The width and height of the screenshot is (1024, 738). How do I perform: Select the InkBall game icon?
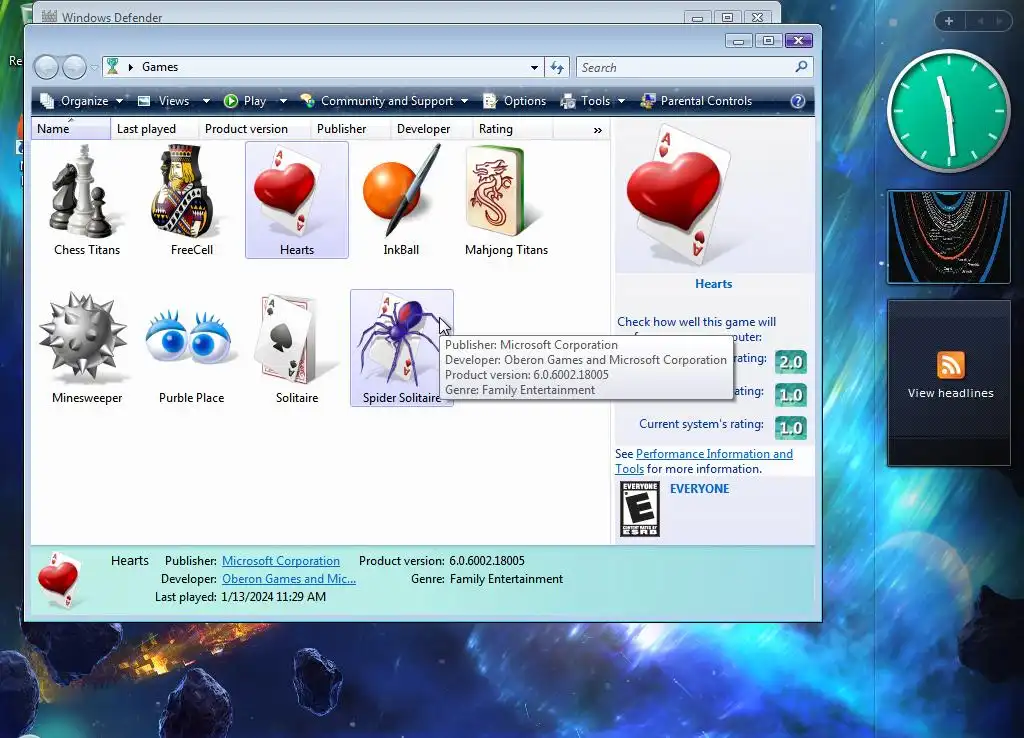[400, 190]
